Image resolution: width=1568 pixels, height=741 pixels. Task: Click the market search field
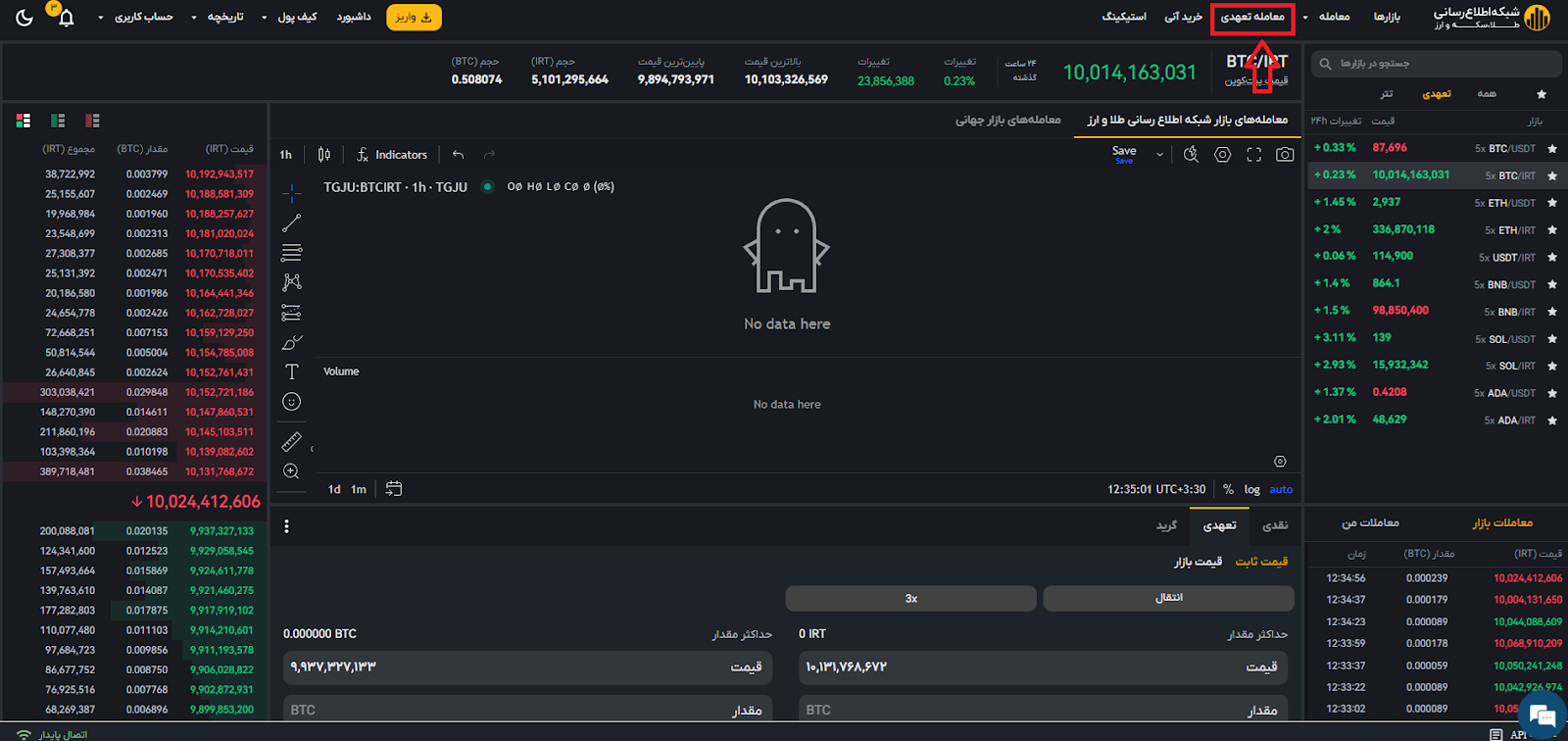[x=1437, y=64]
